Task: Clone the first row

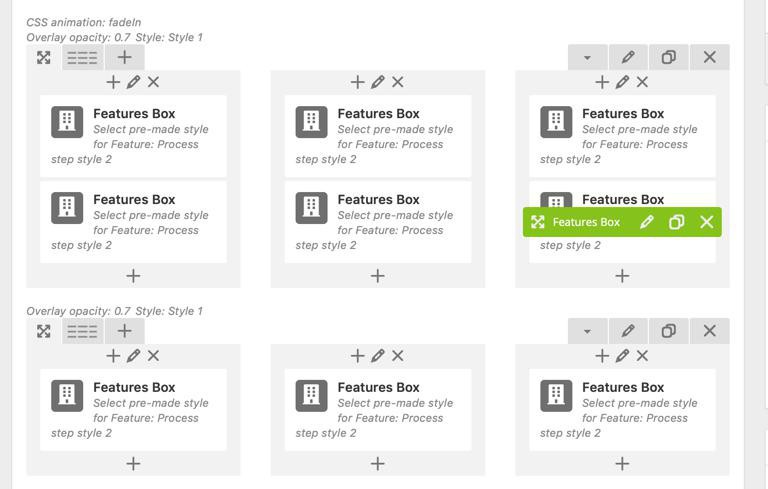Action: 669,58
